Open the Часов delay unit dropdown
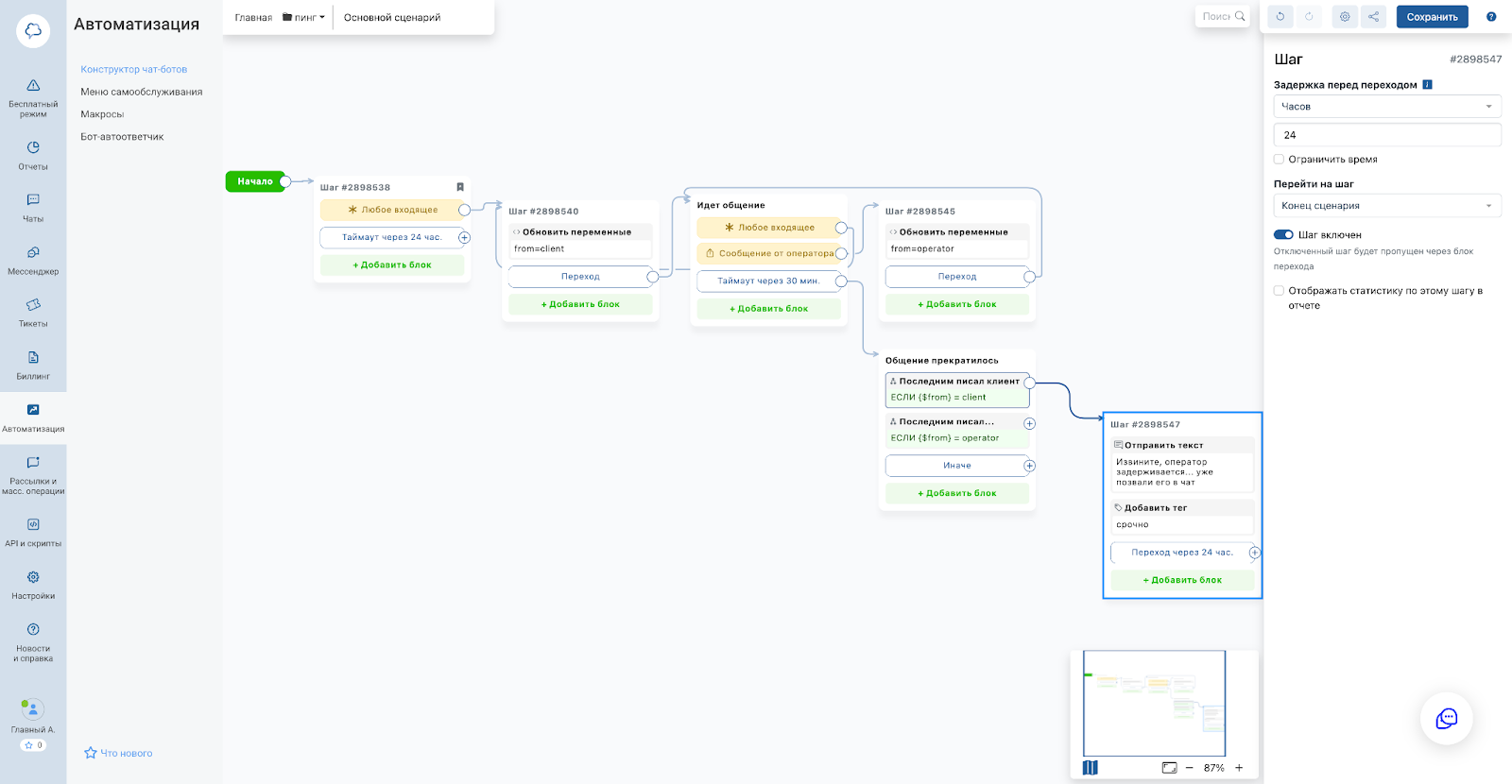The image size is (1512, 784). 1386,107
